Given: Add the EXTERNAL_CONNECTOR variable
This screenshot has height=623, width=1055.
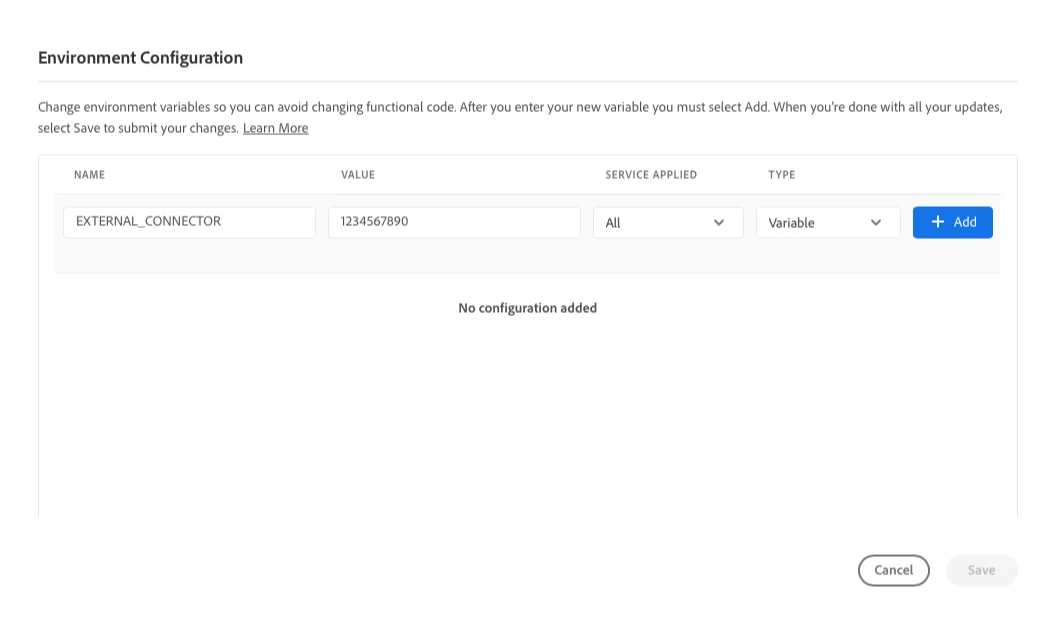Looking at the screenshot, I should point(953,223).
